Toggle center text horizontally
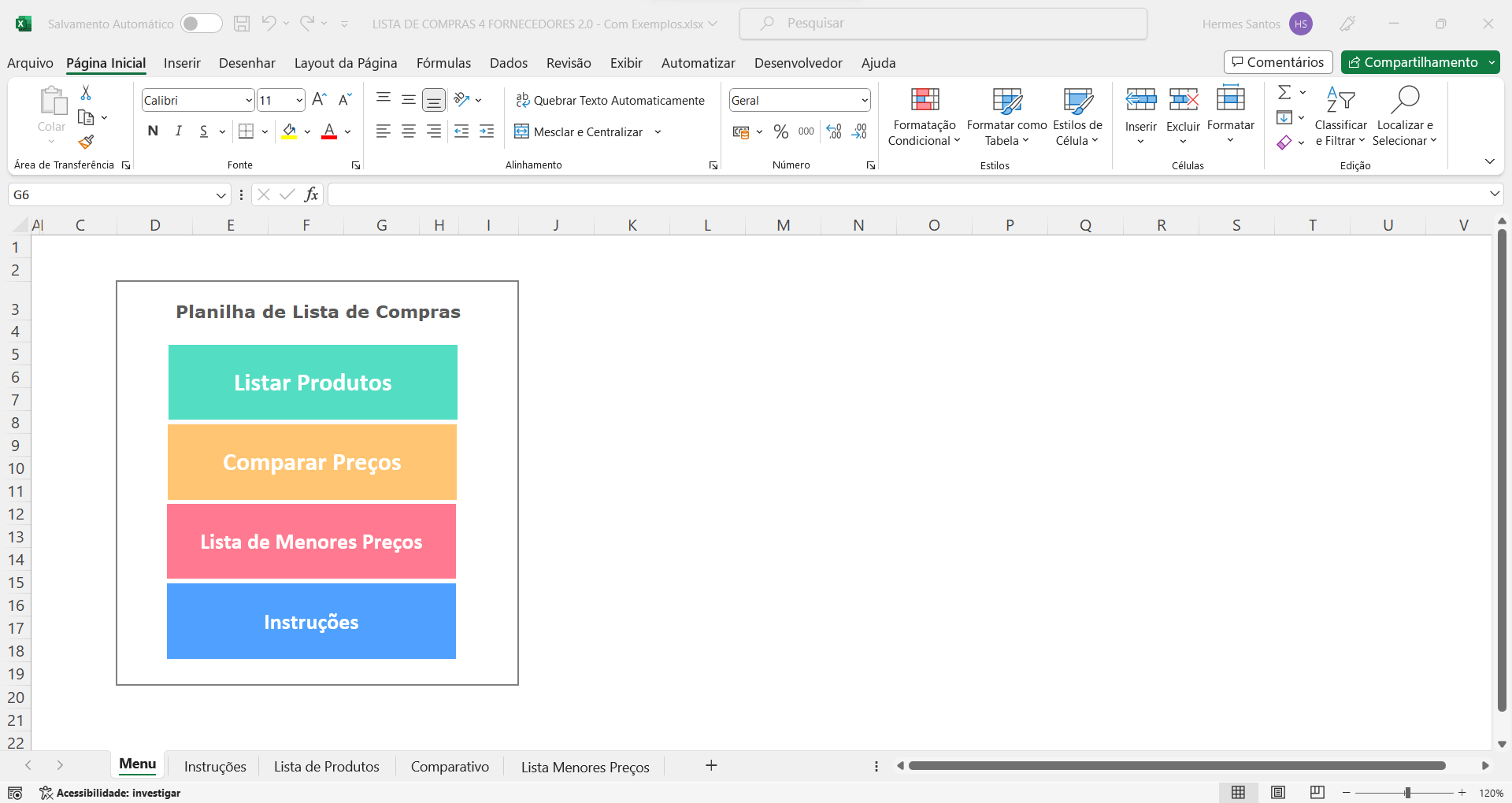This screenshot has width=1512, height=803. point(409,131)
